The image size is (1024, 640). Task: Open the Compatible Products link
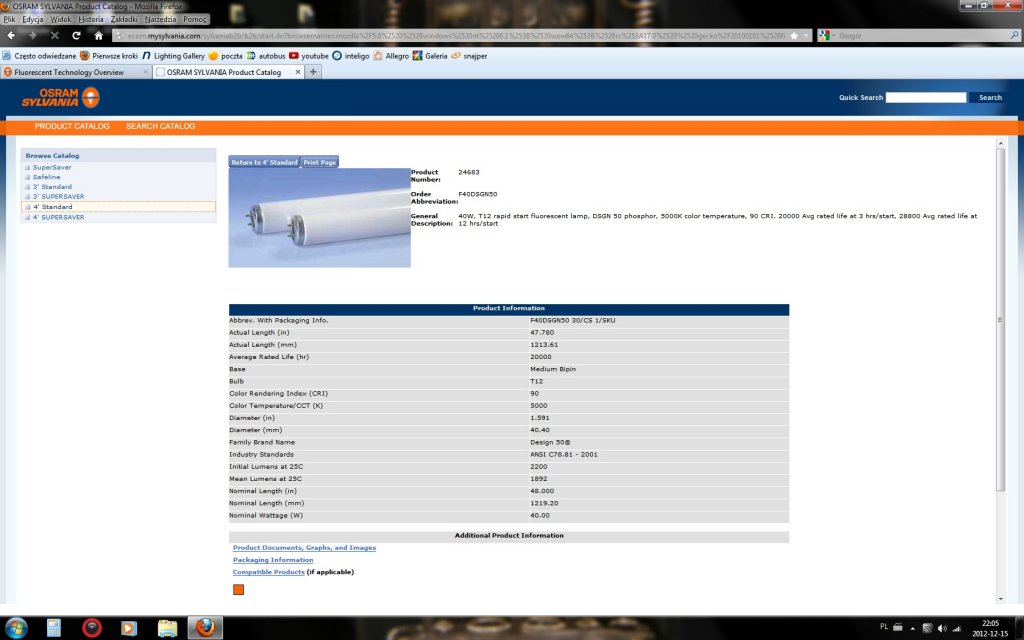(268, 572)
